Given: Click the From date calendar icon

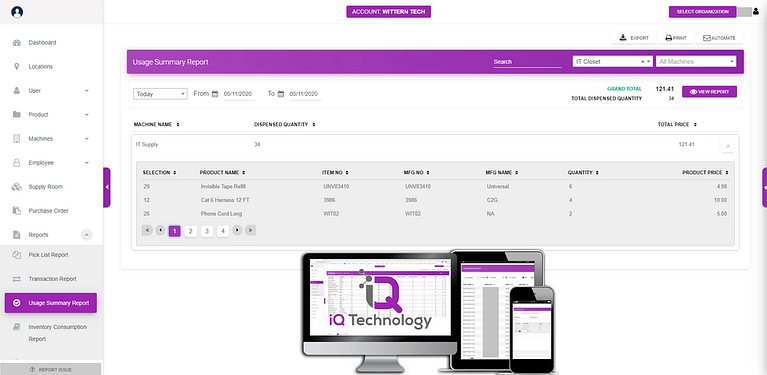Looking at the screenshot, I should click(215, 94).
